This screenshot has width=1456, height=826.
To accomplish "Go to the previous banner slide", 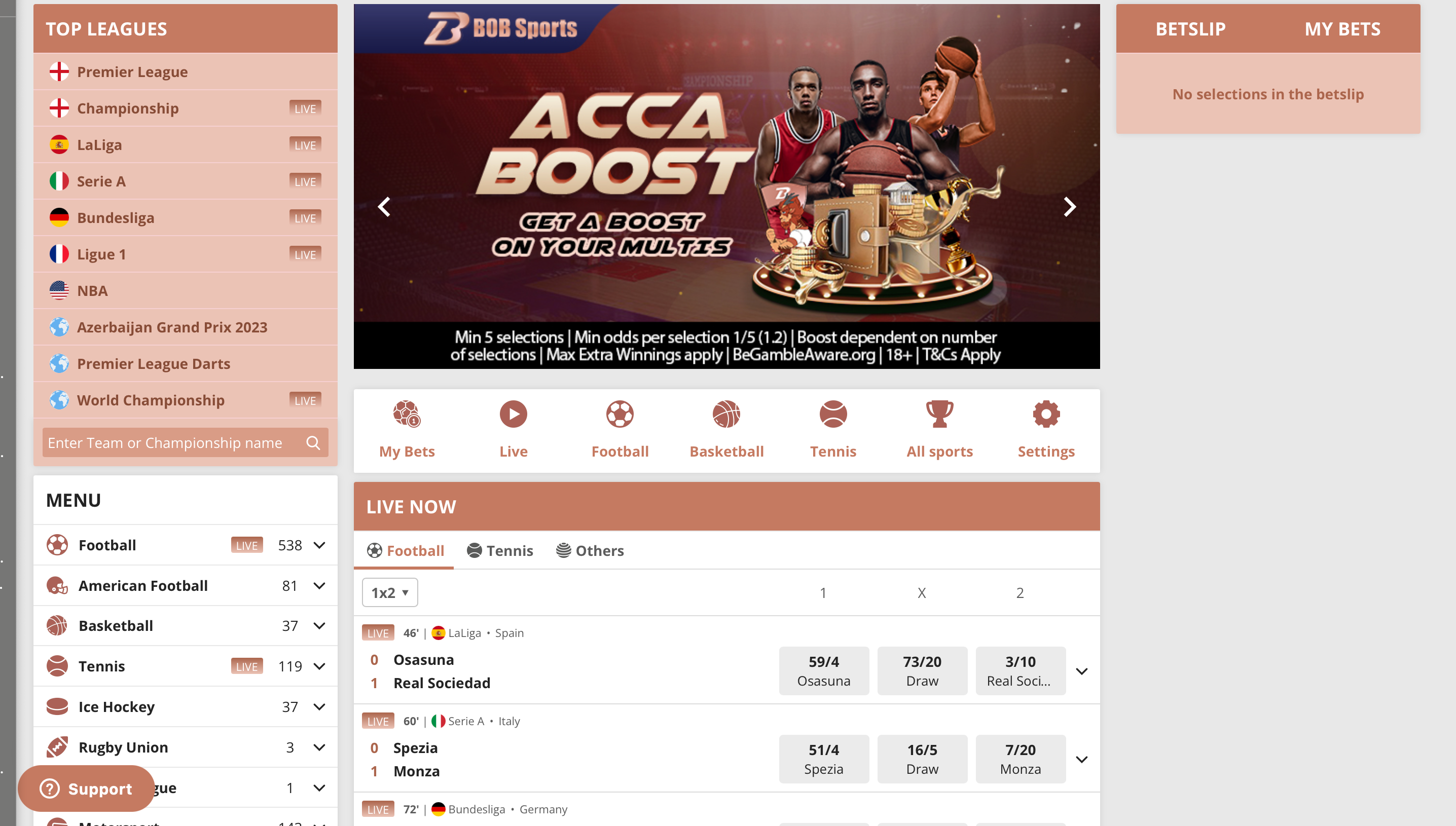I will click(385, 207).
